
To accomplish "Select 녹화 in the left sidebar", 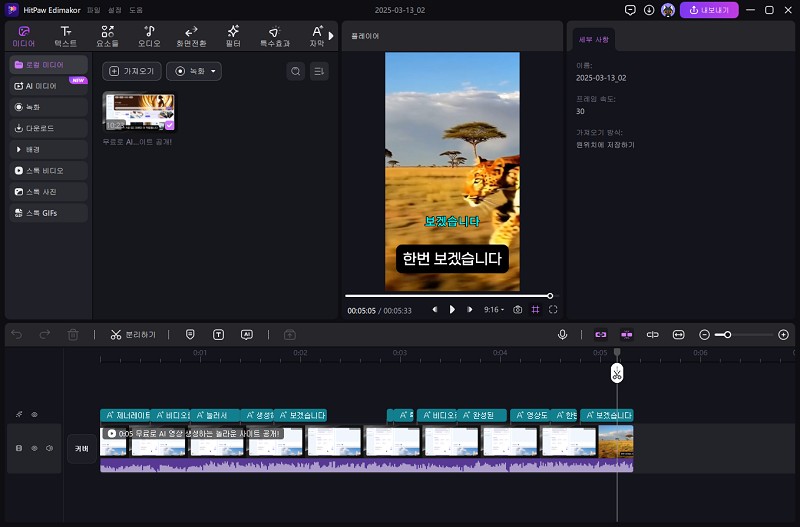I will [49, 107].
